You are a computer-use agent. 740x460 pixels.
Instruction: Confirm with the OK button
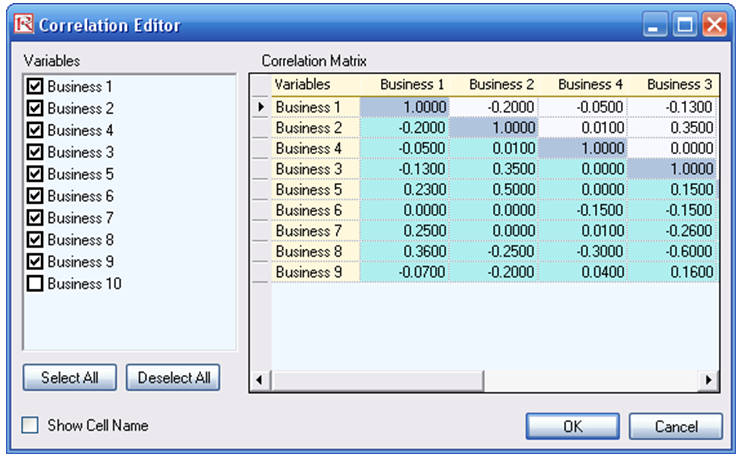[x=572, y=427]
